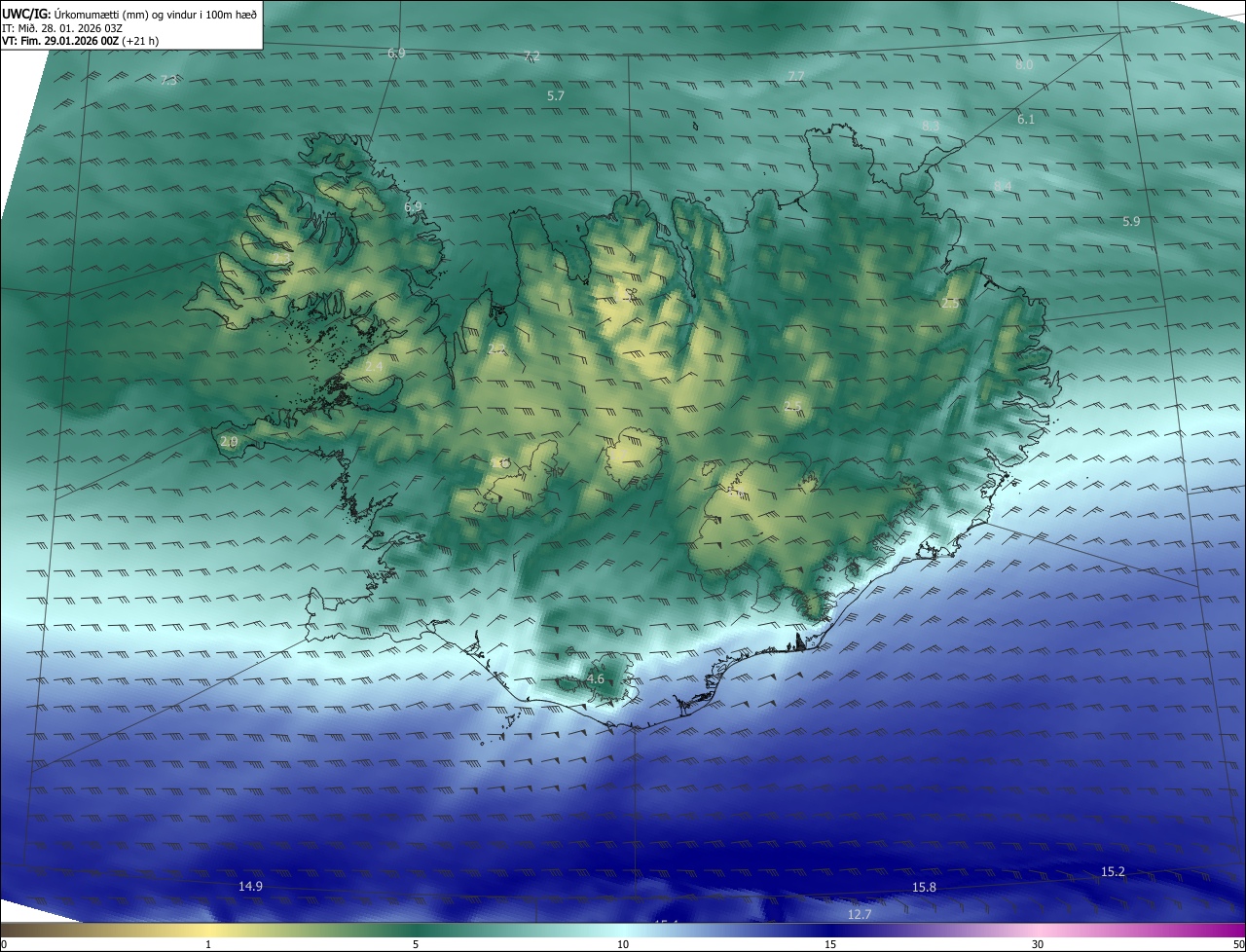Image resolution: width=1246 pixels, height=952 pixels.
Task: Click the 8.0 value label on the map
Action: (1024, 64)
